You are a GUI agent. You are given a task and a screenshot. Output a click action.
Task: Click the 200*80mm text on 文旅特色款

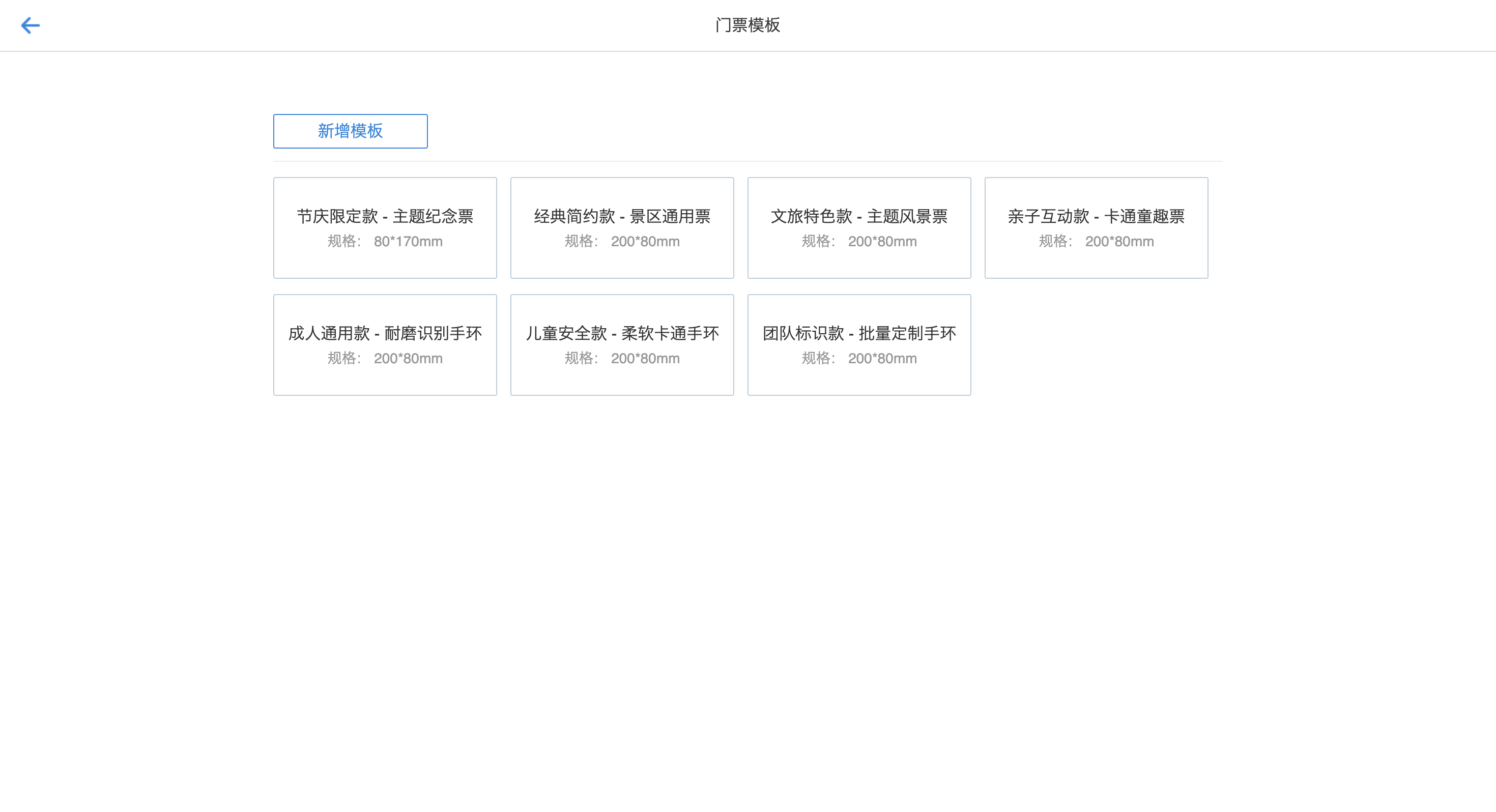pos(882,242)
